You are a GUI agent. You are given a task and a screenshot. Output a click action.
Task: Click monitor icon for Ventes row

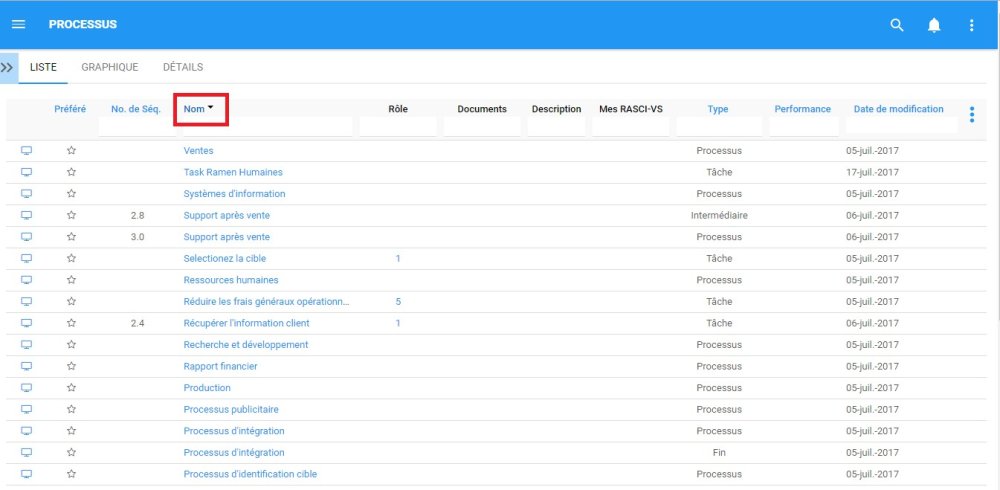point(26,151)
